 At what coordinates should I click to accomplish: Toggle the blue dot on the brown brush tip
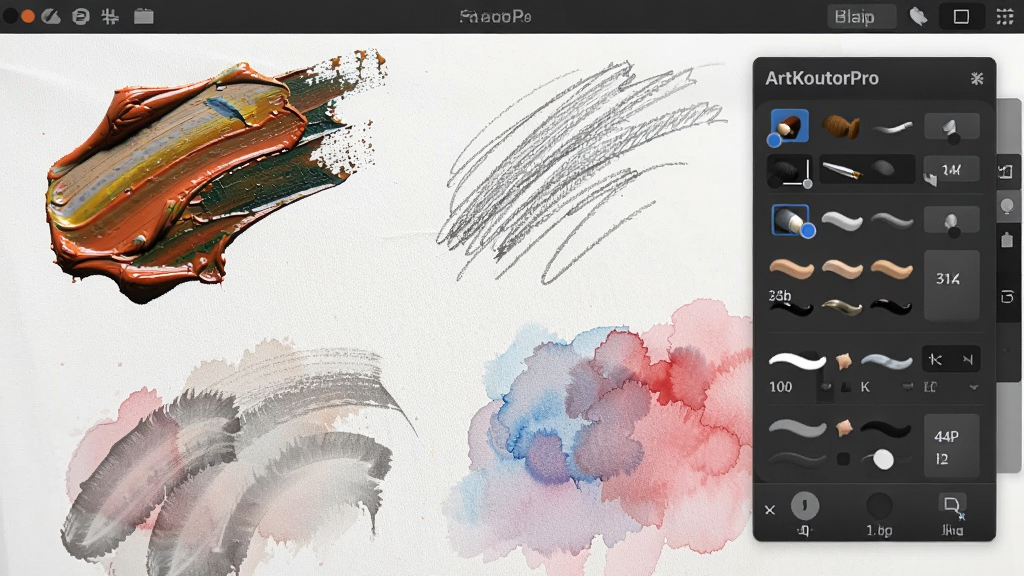[774, 140]
